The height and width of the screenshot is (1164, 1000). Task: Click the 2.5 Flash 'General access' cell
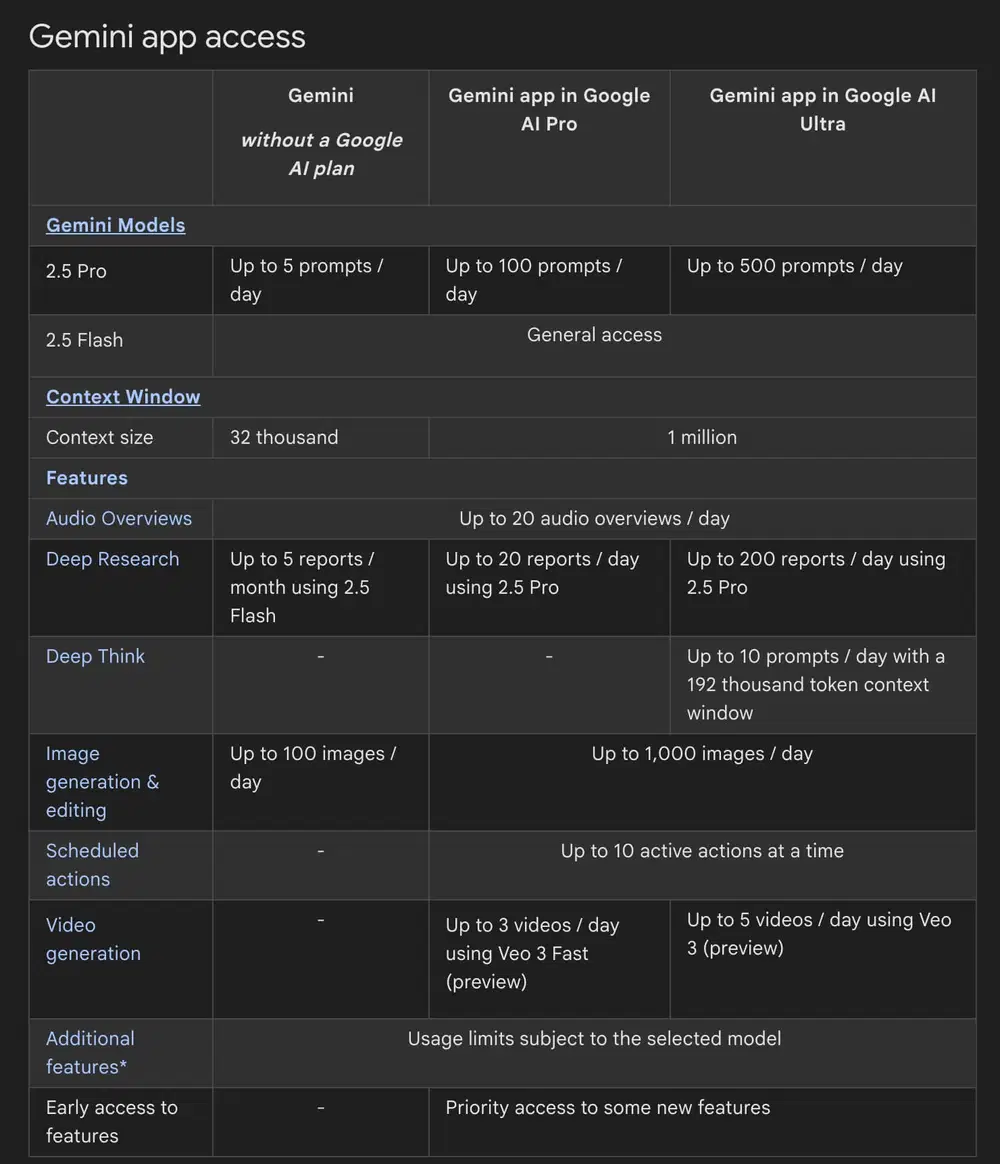point(594,335)
